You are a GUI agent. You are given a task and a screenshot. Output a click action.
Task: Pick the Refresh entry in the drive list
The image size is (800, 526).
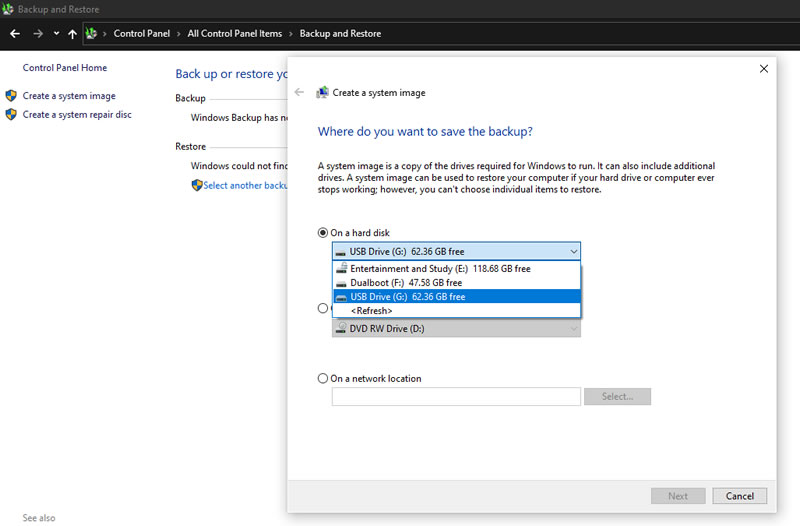457,310
